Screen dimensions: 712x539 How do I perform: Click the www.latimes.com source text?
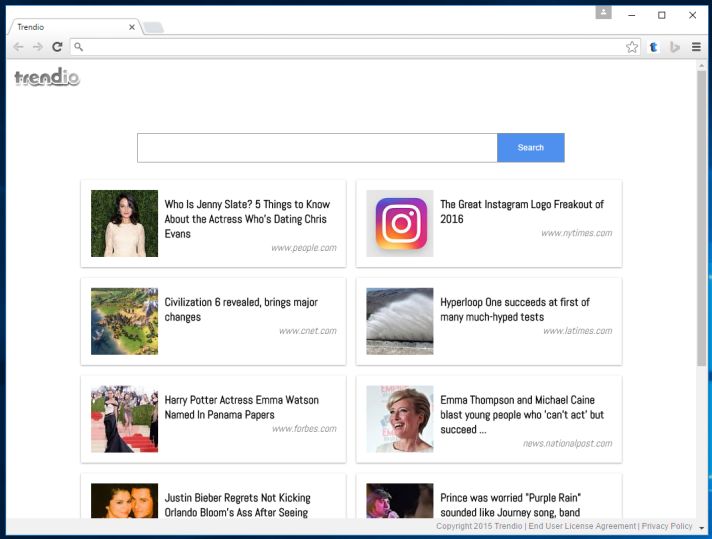(578, 331)
